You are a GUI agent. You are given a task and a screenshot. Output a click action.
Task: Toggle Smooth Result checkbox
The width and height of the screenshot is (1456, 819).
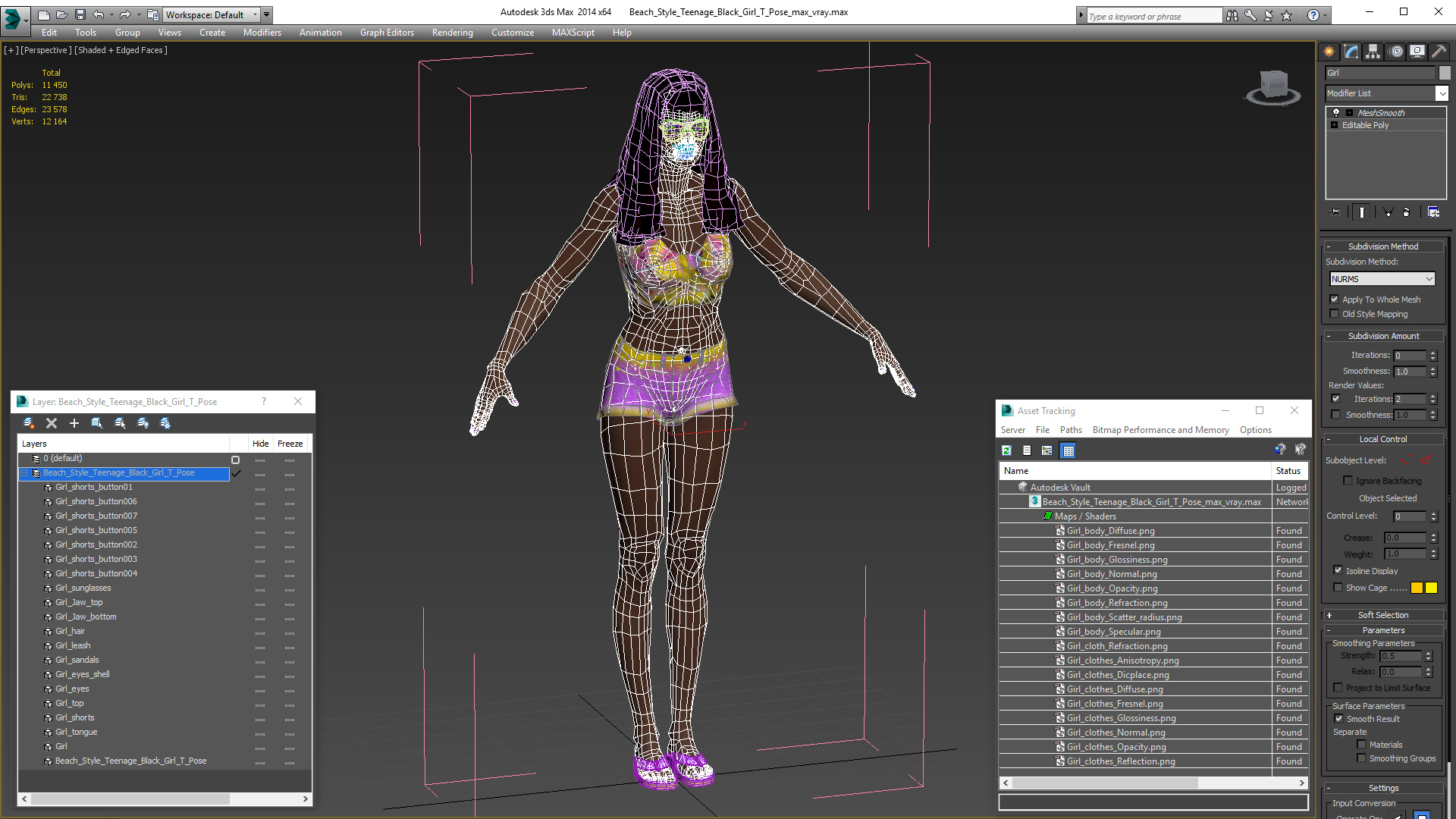[x=1339, y=719]
